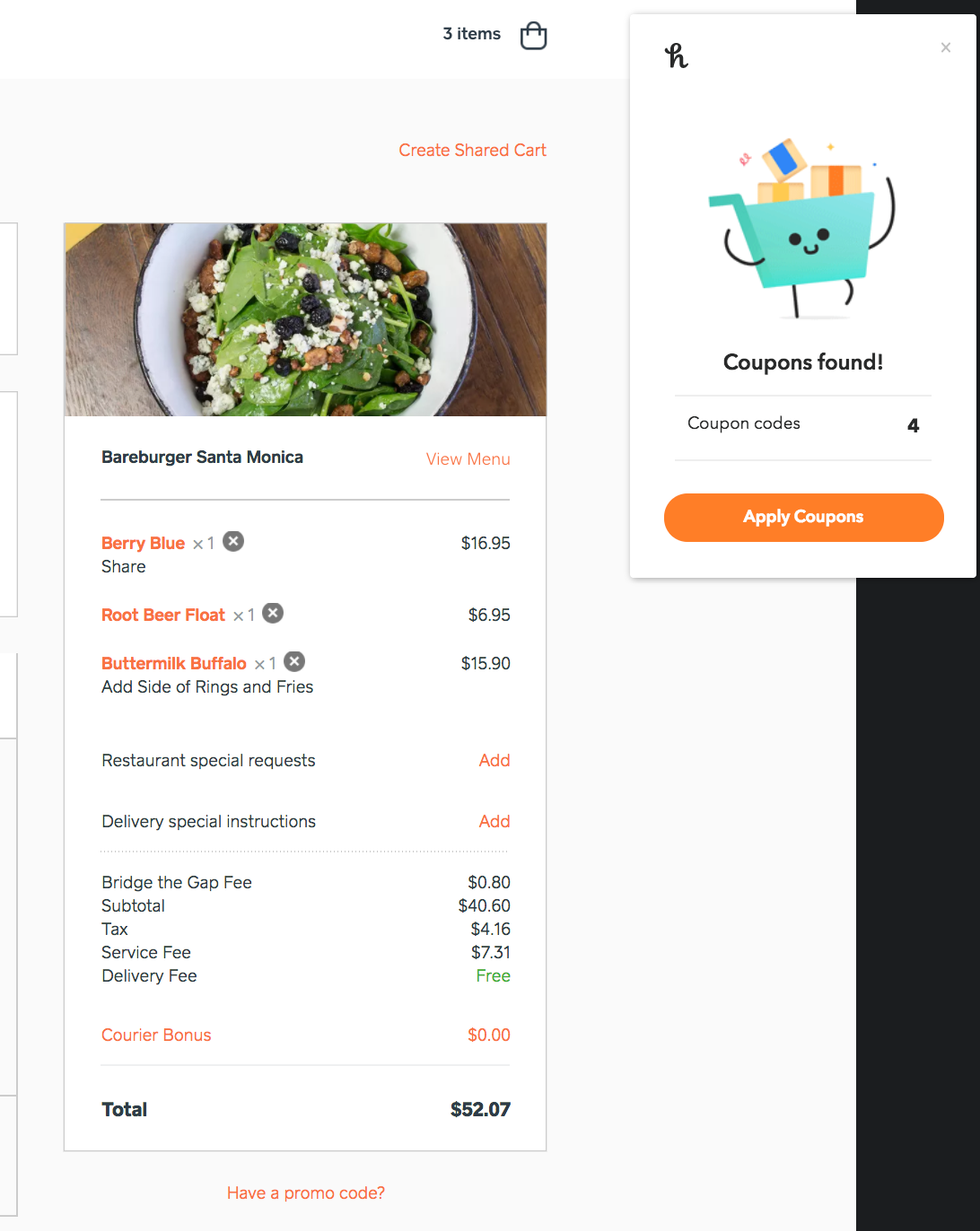The height and width of the screenshot is (1231, 980).
Task: Remove Root Beer Float with its x icon
Action: coord(273,613)
